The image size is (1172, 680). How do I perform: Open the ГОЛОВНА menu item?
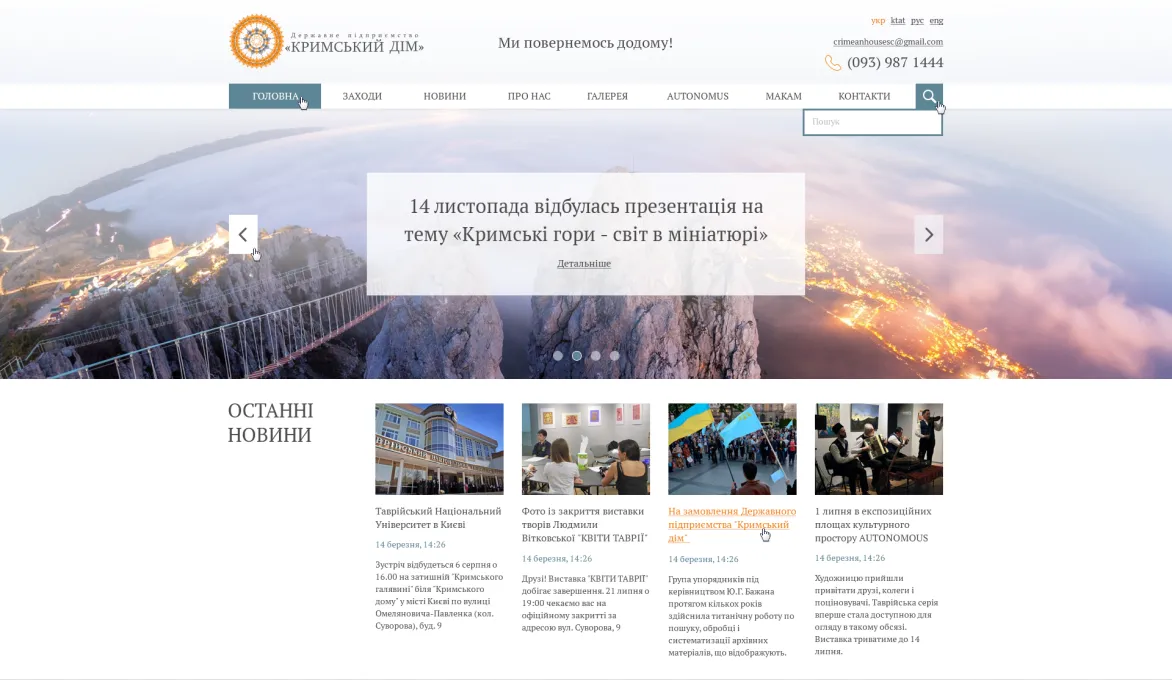[x=275, y=96]
